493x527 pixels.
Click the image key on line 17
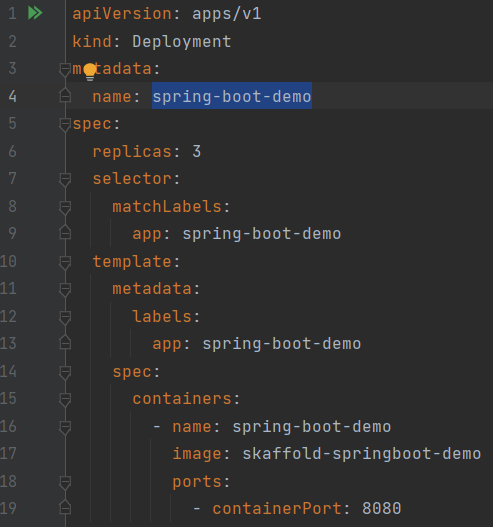click(197, 454)
